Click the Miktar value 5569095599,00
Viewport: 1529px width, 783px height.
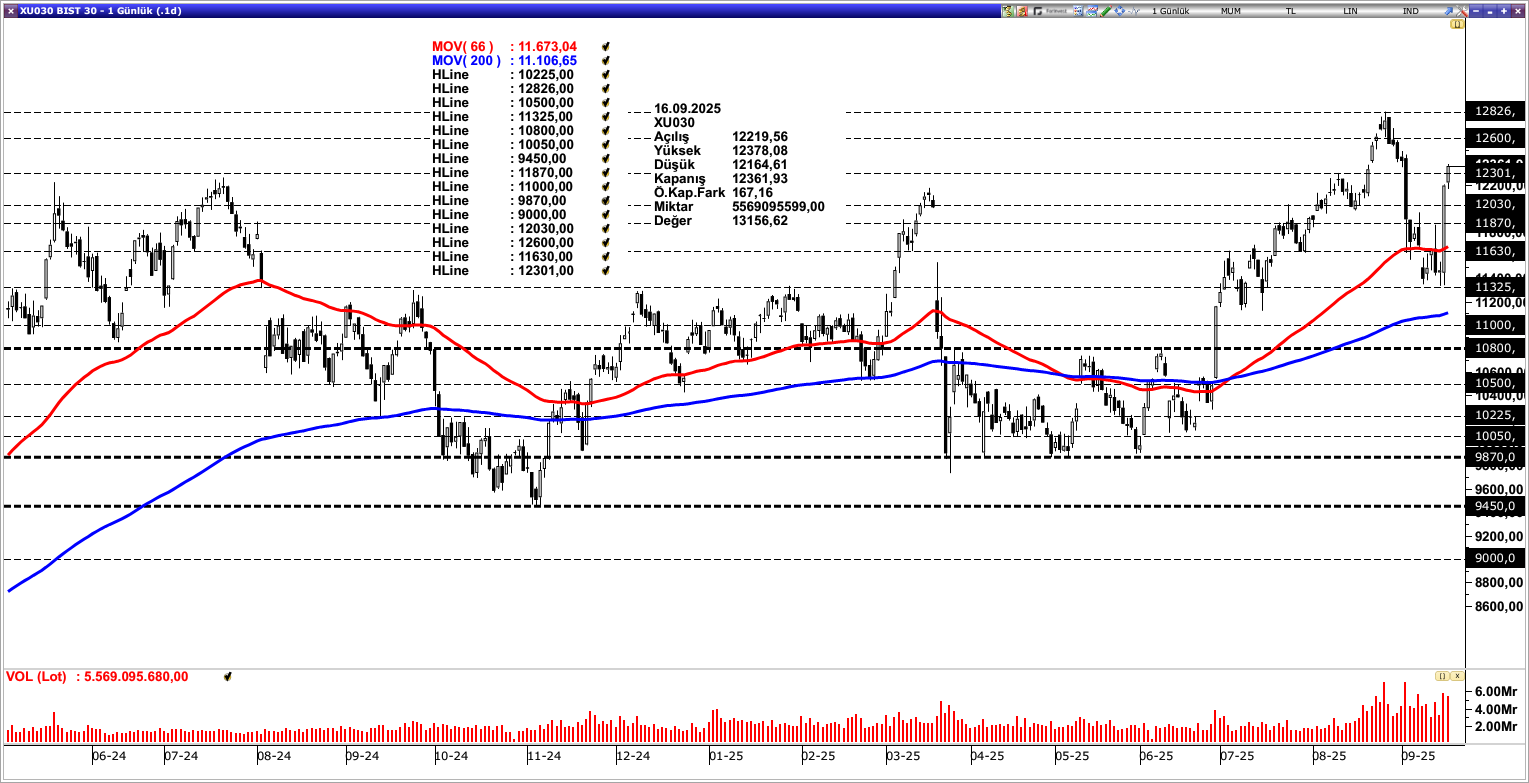pos(779,207)
